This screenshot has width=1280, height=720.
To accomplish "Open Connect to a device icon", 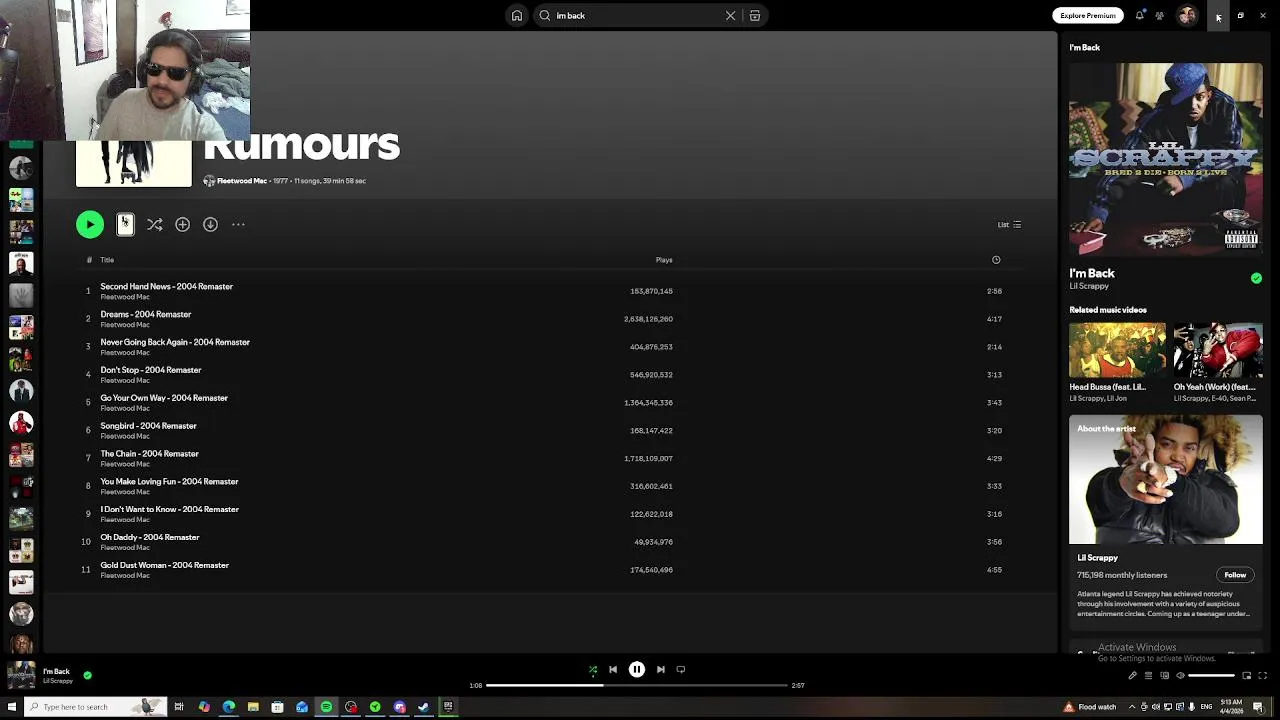I will [x=1164, y=675].
